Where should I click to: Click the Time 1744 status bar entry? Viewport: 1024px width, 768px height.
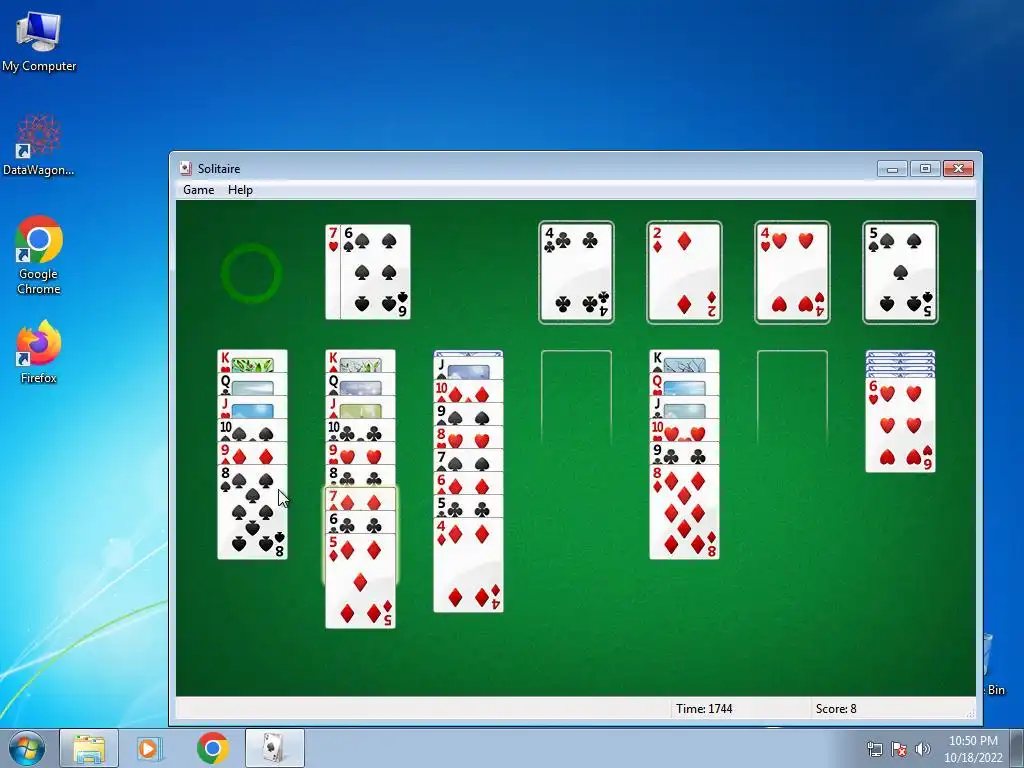click(x=704, y=709)
